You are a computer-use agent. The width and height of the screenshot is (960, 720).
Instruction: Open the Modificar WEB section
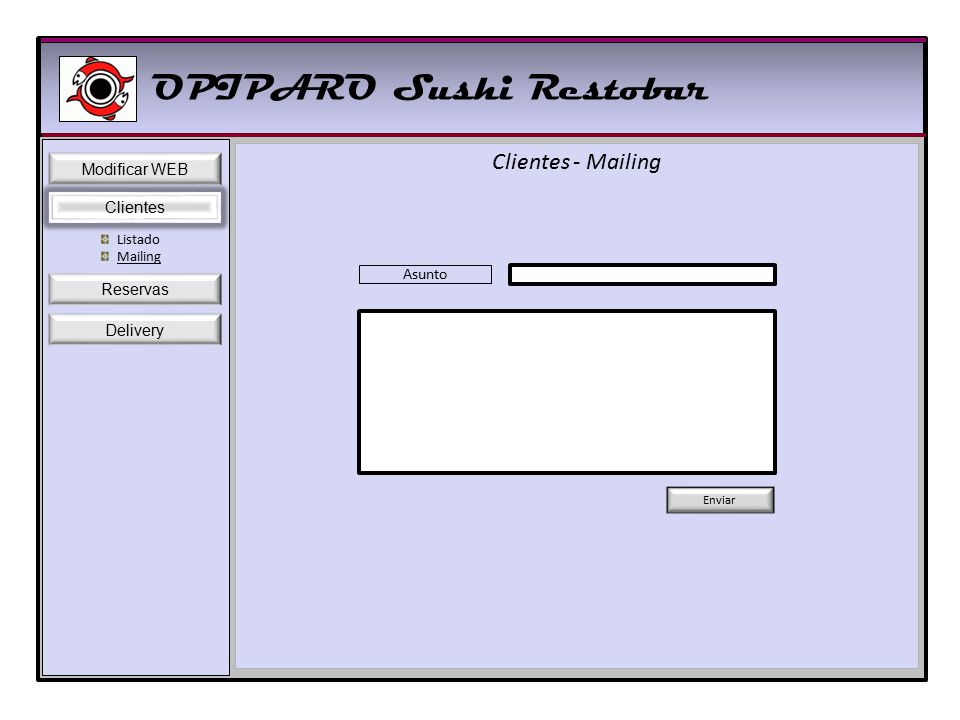(x=135, y=168)
